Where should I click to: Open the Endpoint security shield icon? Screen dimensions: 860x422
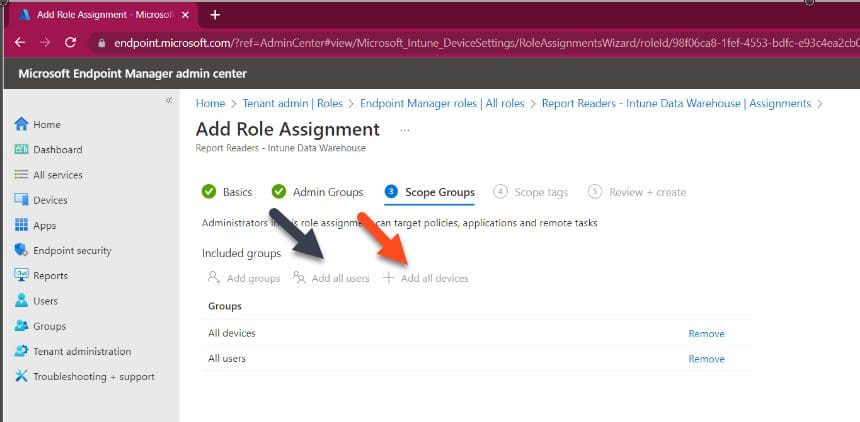pos(21,250)
